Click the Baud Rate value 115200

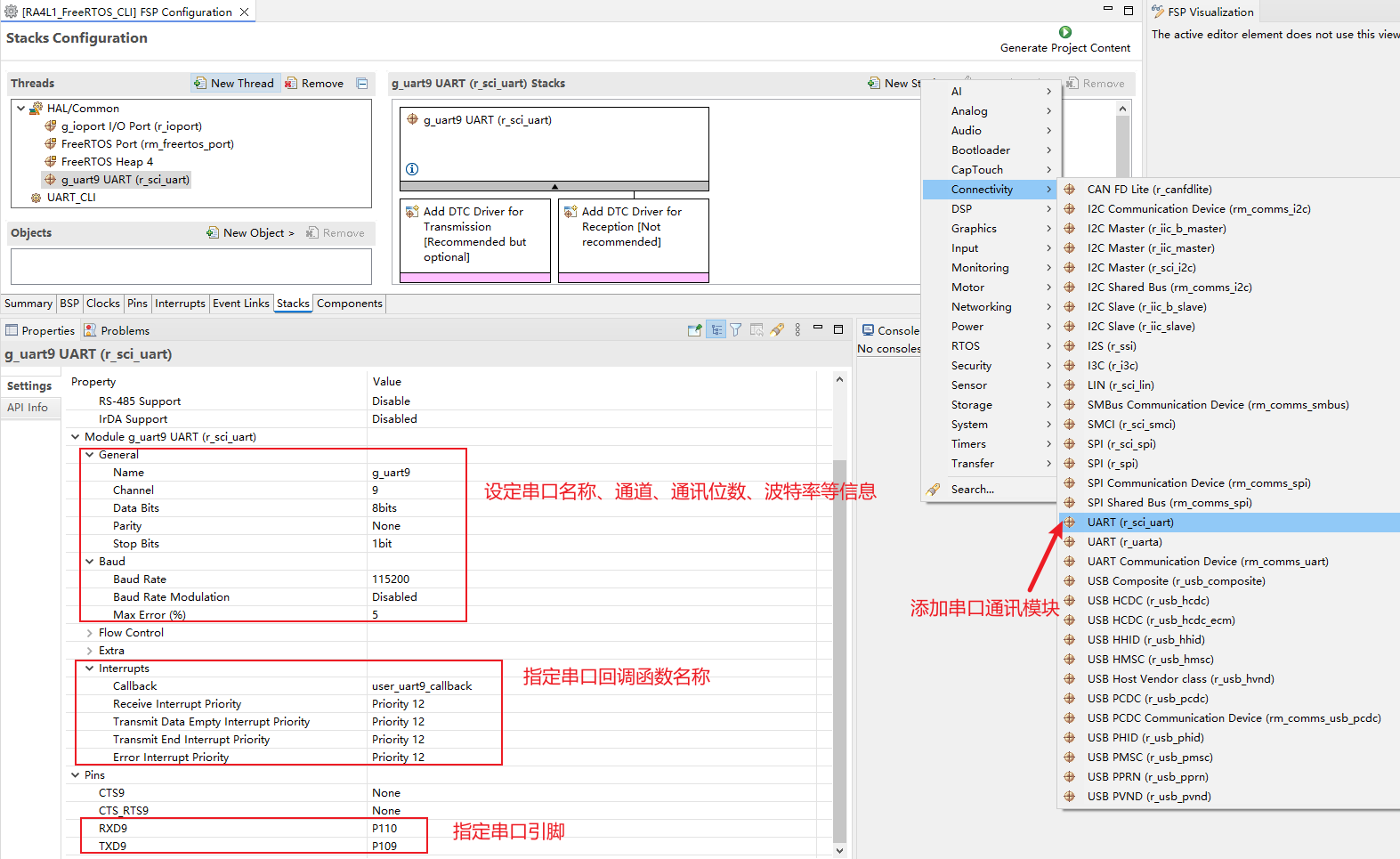tap(391, 579)
